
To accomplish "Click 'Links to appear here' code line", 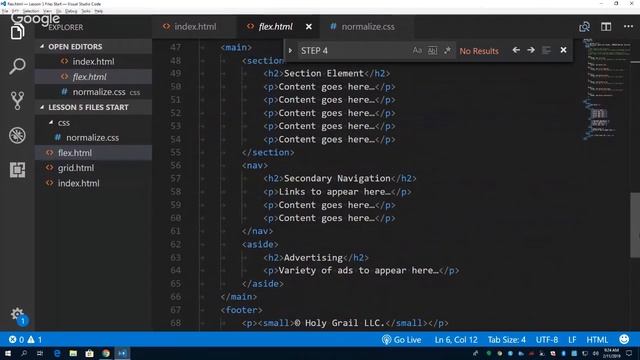I will pos(337,192).
